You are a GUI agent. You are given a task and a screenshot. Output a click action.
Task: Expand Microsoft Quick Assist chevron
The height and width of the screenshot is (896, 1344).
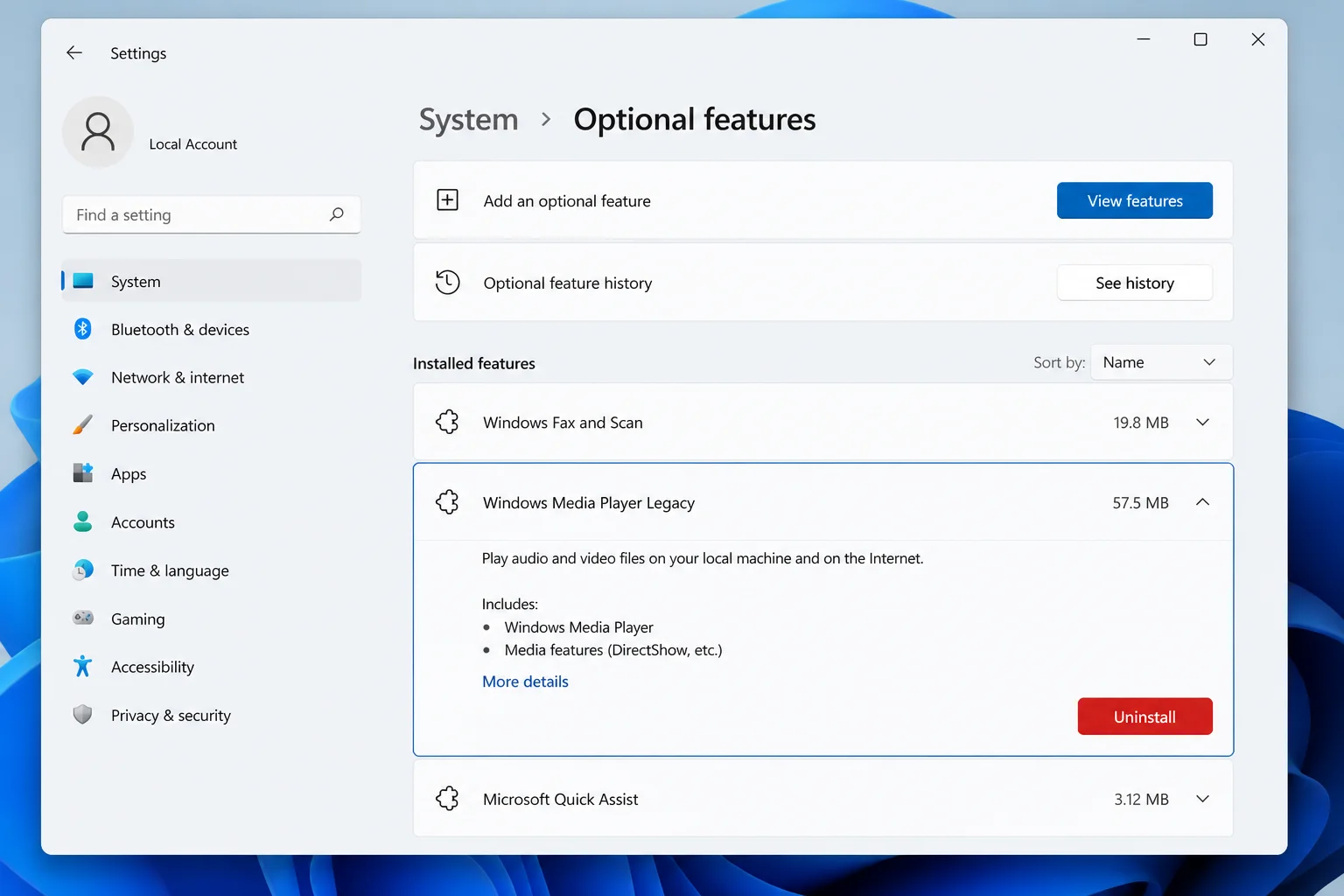click(1203, 799)
